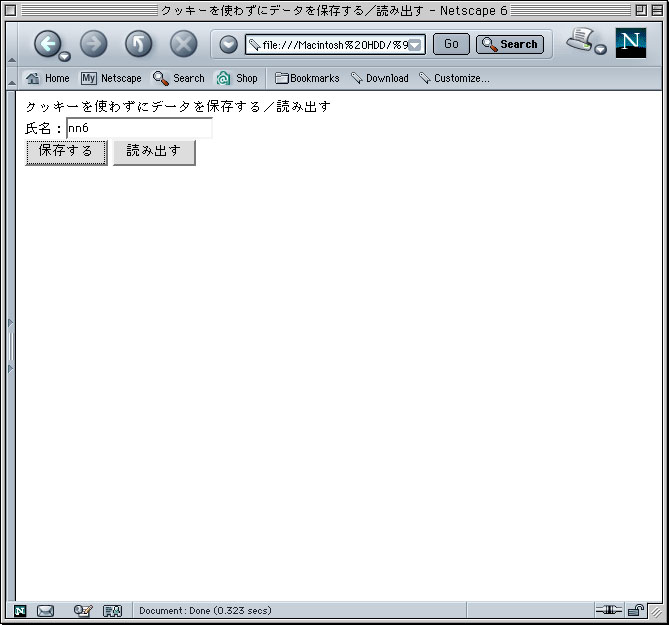The width and height of the screenshot is (669, 625).
Task: Click the Forward navigation arrow button
Action: click(x=94, y=44)
